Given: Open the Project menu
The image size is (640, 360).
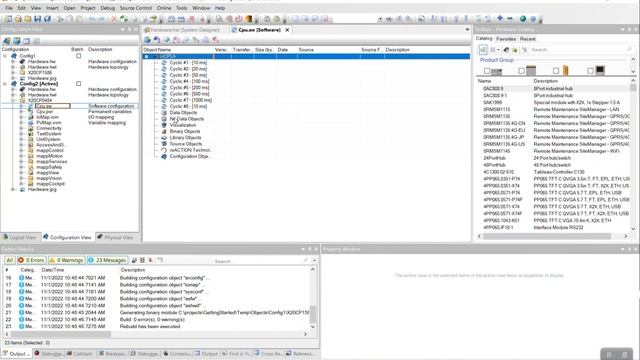Looking at the screenshot, I should (x=88, y=8).
